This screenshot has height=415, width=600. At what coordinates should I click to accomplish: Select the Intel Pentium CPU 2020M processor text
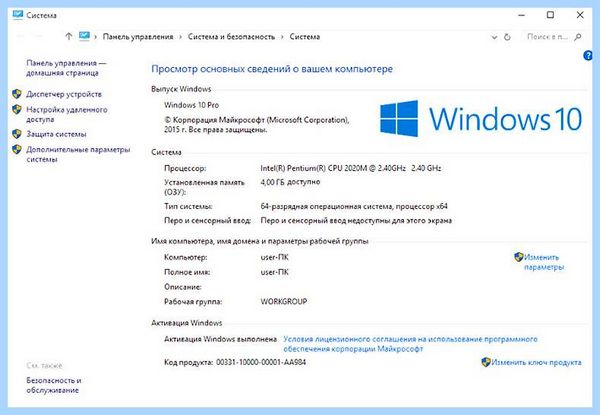pos(351,168)
